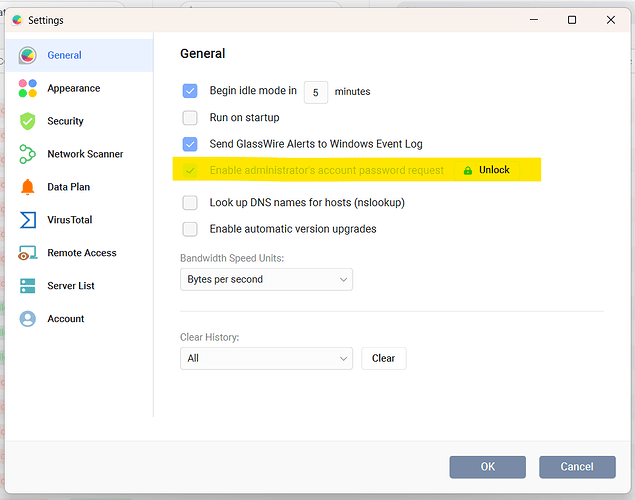Click the Server List rack icon
The image size is (635, 500).
pos(28,286)
